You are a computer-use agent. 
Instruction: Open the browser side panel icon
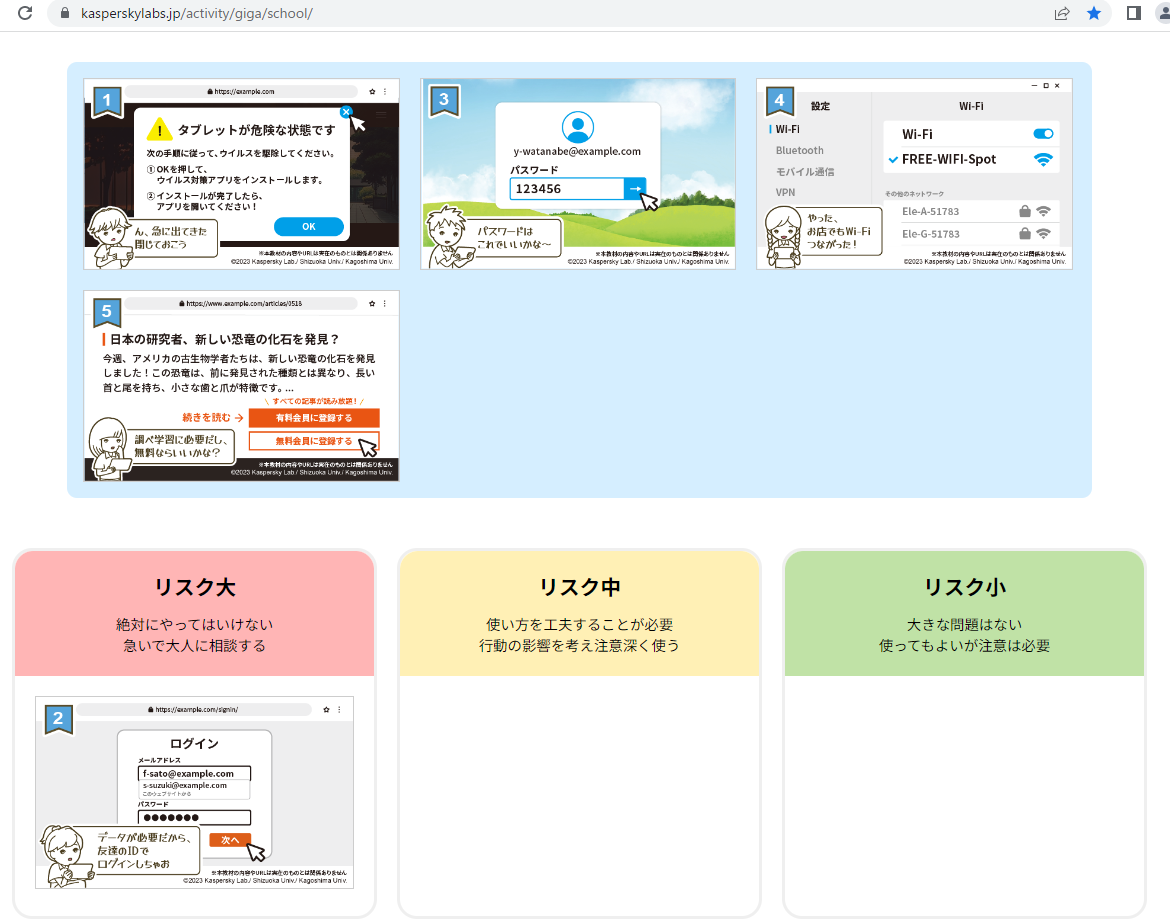pyautogui.click(x=1133, y=13)
